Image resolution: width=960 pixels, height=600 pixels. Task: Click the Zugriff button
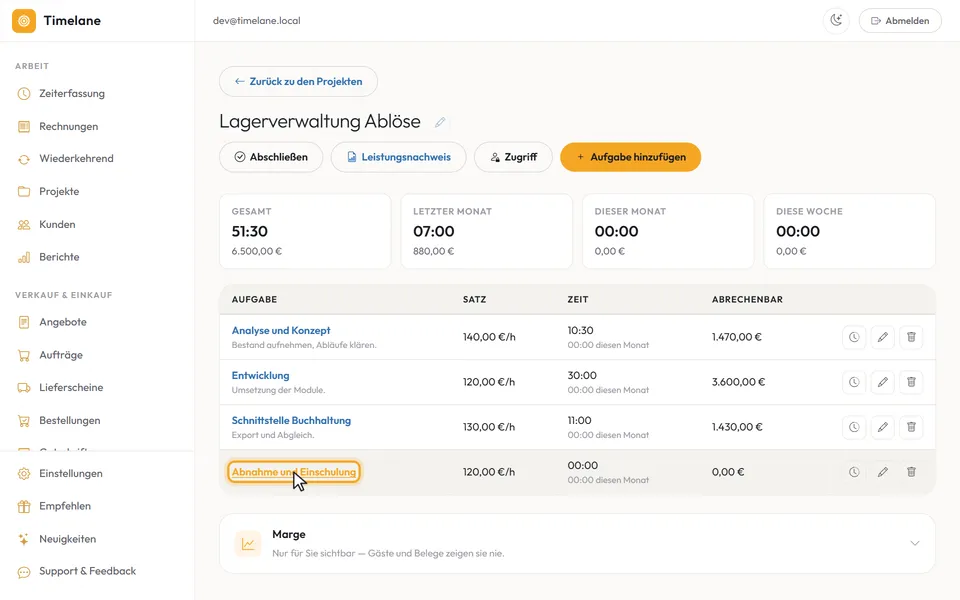coord(513,157)
